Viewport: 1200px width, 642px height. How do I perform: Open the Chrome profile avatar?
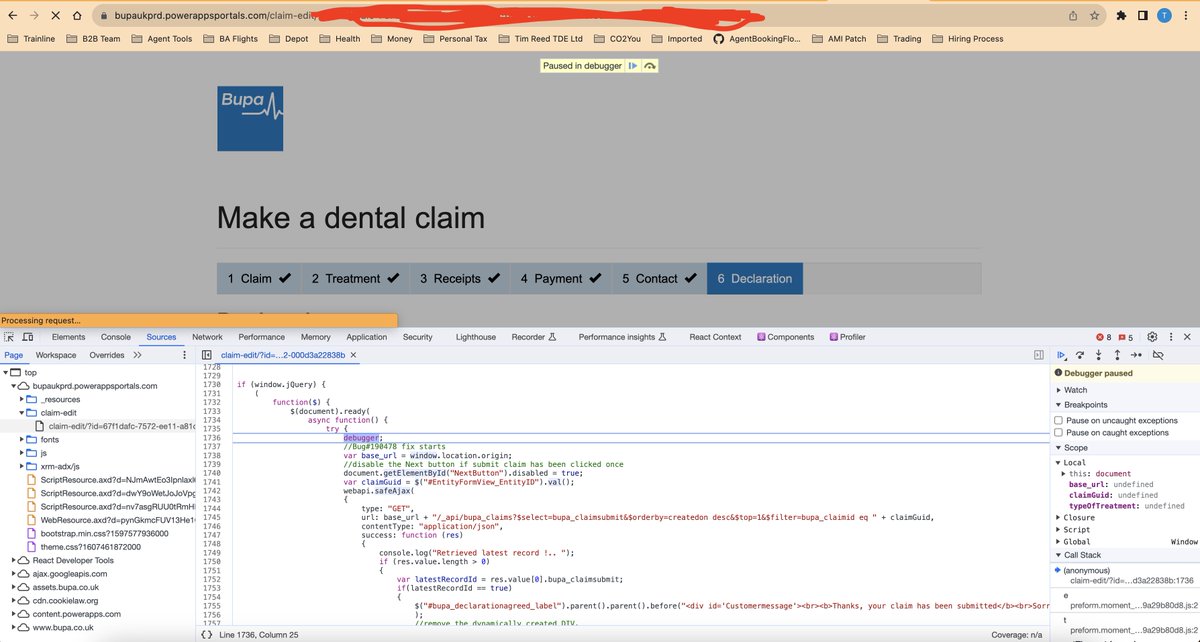(1164, 16)
